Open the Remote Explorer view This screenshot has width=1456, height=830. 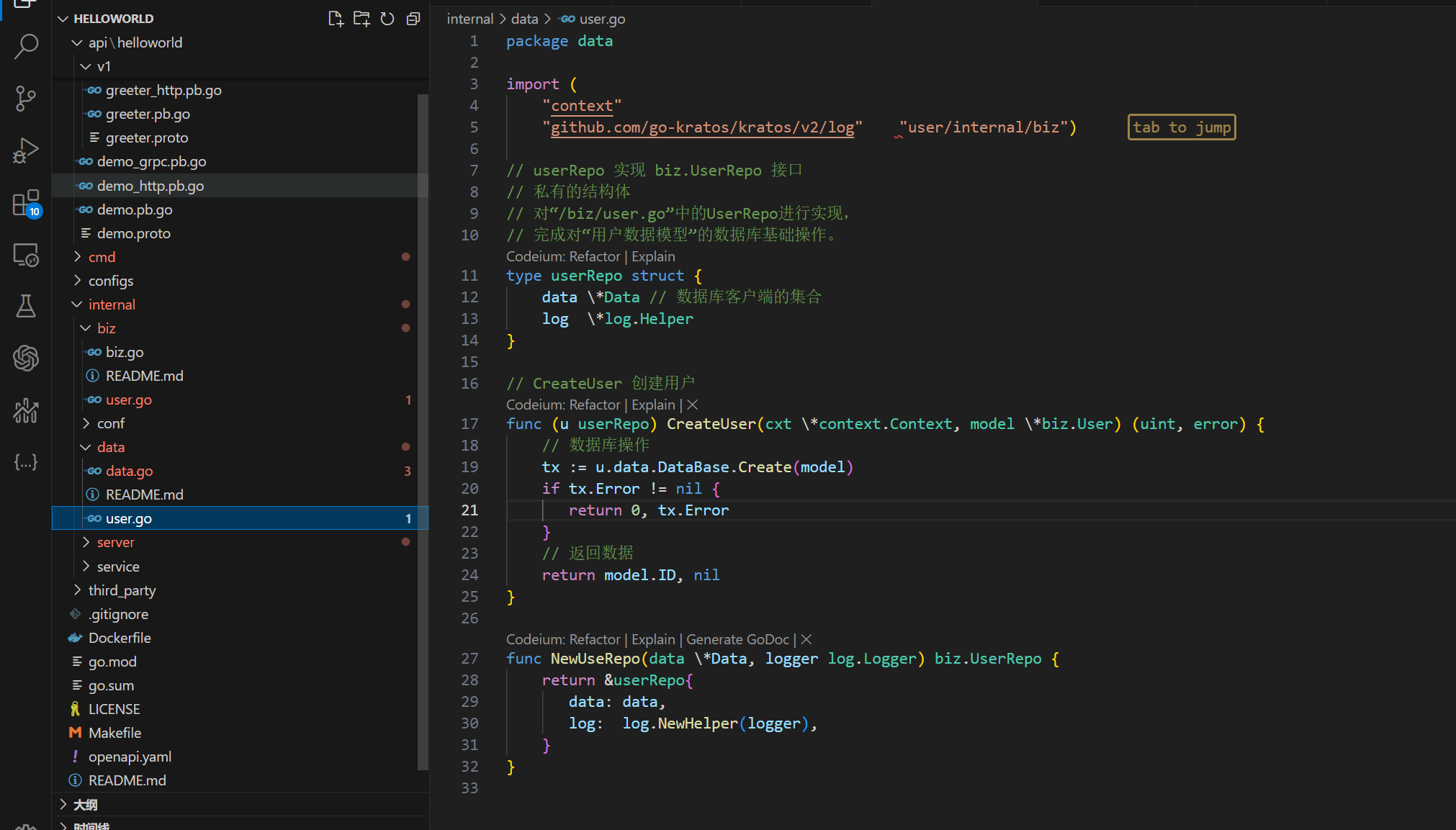point(26,255)
